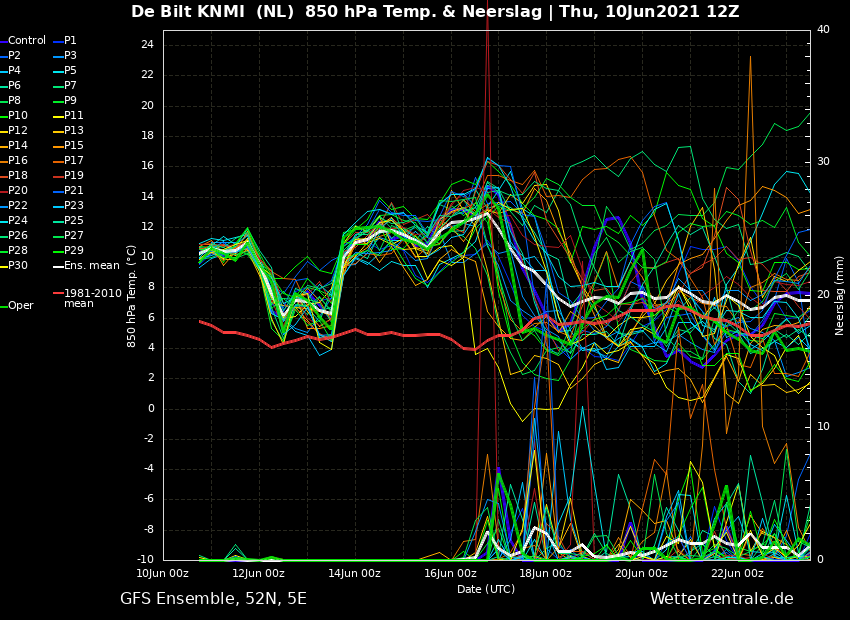850x620 pixels.
Task: Click the 16Jun 00z date tick label
Action: 450,574
